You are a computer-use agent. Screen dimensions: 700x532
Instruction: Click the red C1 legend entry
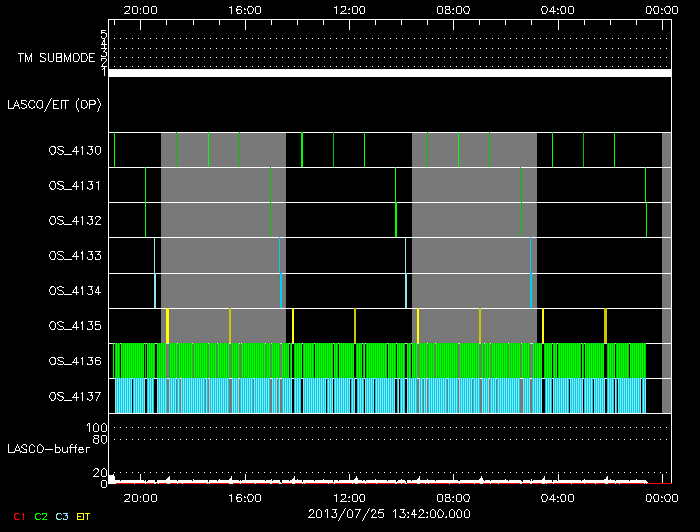click(x=19, y=516)
